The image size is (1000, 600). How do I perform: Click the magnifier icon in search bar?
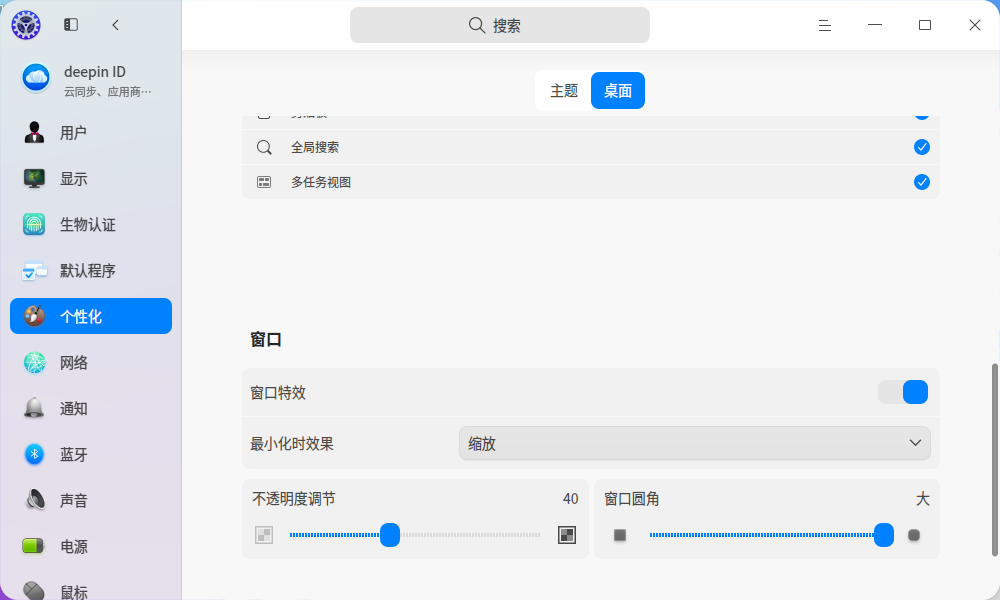pyautogui.click(x=476, y=25)
